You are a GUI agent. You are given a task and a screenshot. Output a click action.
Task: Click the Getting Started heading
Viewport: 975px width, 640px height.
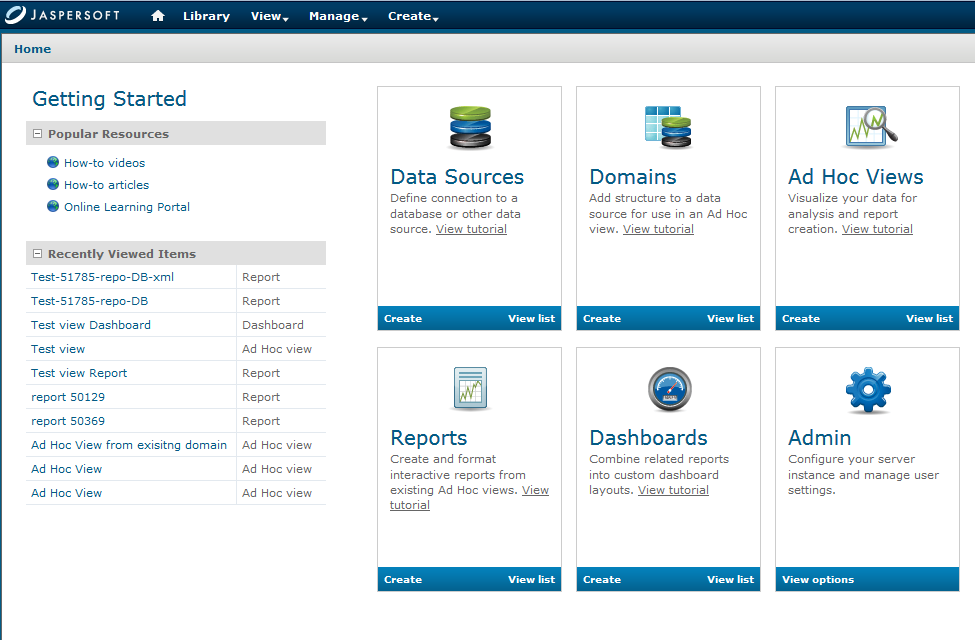[109, 99]
